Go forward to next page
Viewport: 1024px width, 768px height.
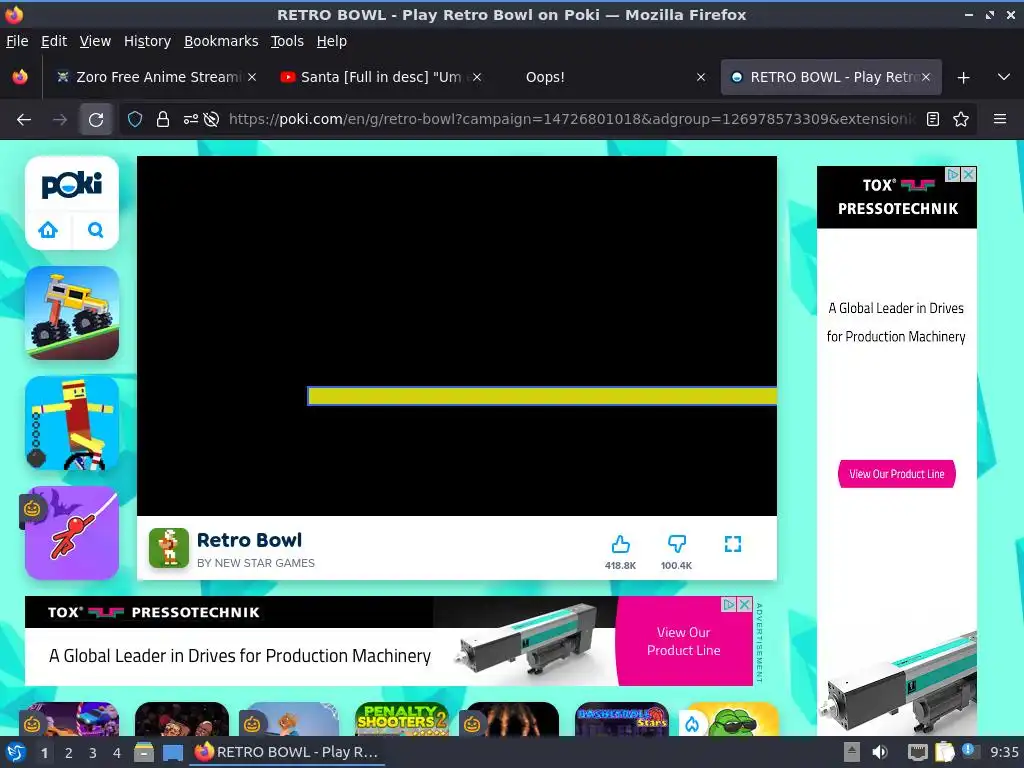coord(60,120)
